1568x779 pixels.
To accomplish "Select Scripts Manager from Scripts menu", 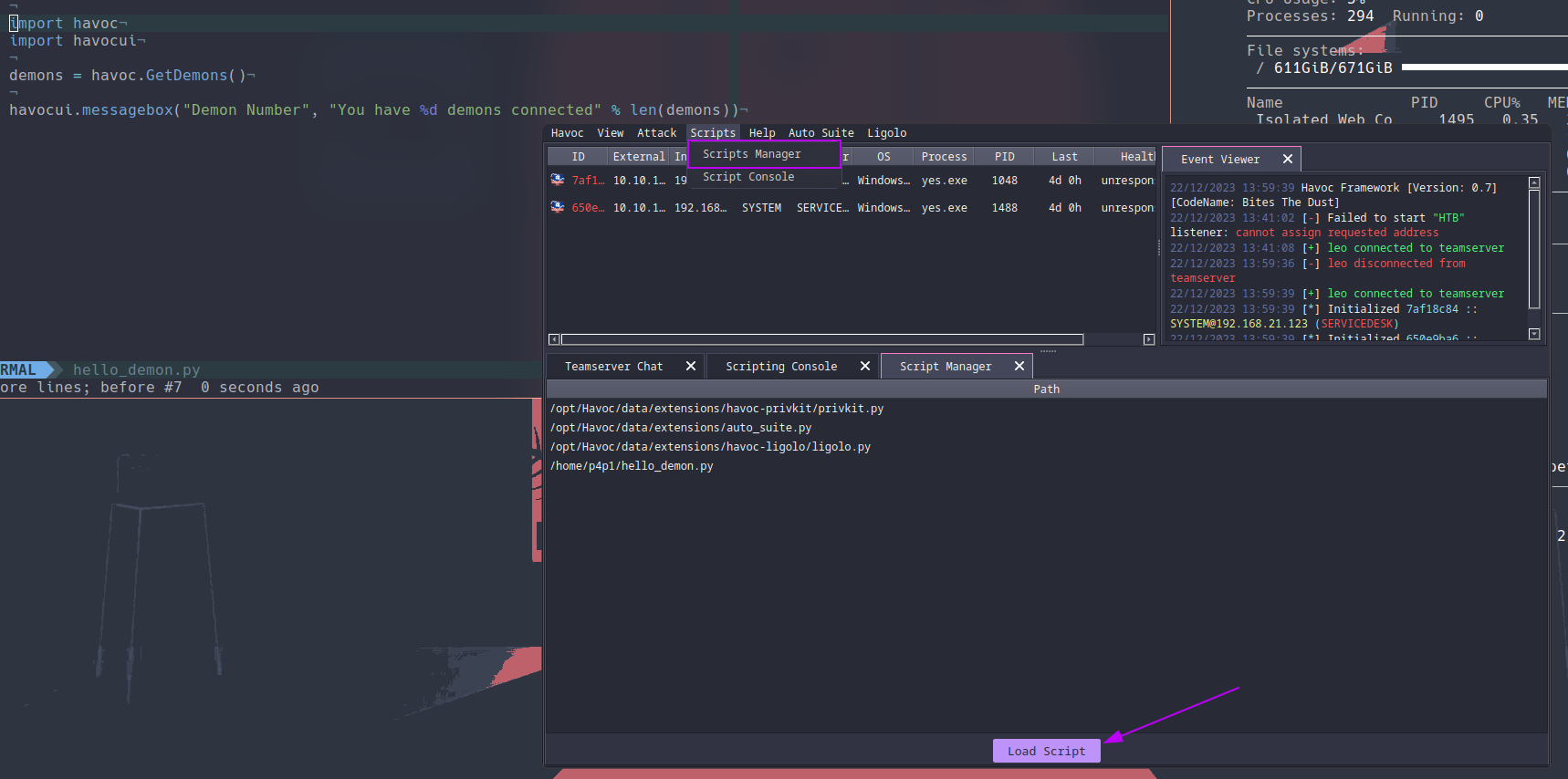I will 751,154.
